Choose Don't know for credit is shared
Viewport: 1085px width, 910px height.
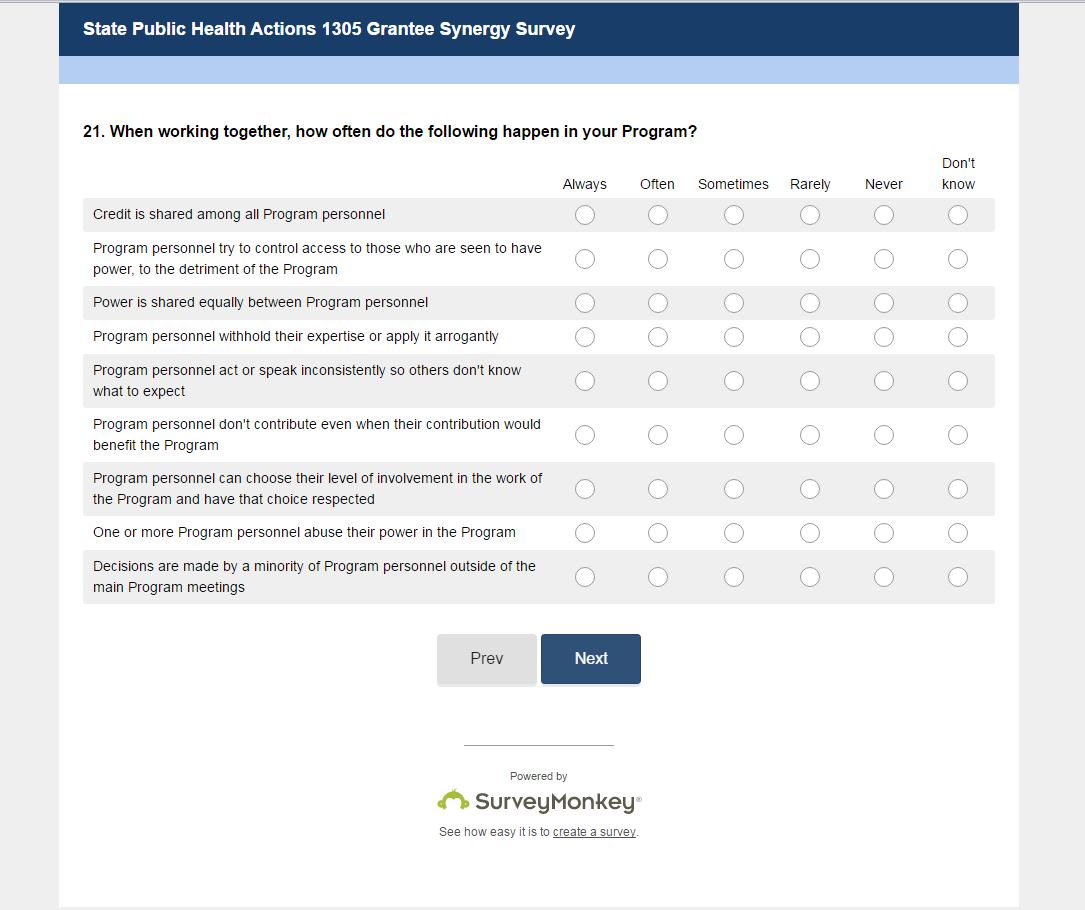click(958, 215)
